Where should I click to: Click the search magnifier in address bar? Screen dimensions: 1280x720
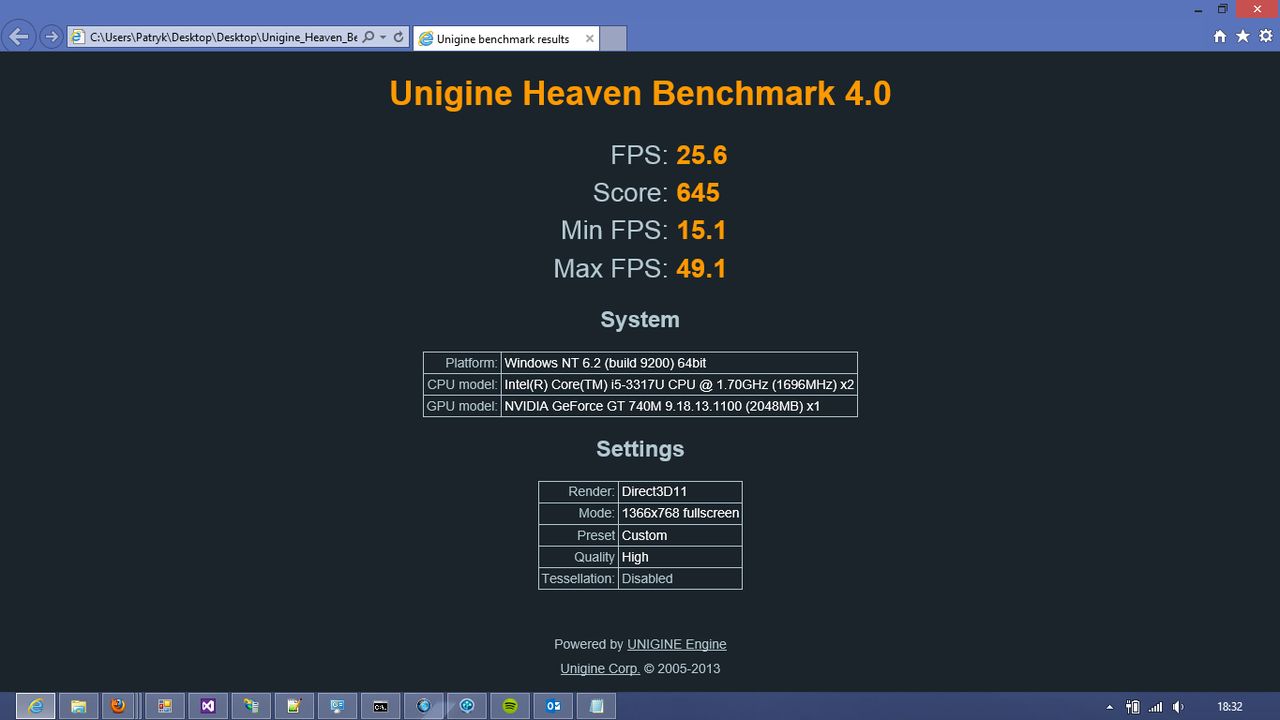pos(368,37)
